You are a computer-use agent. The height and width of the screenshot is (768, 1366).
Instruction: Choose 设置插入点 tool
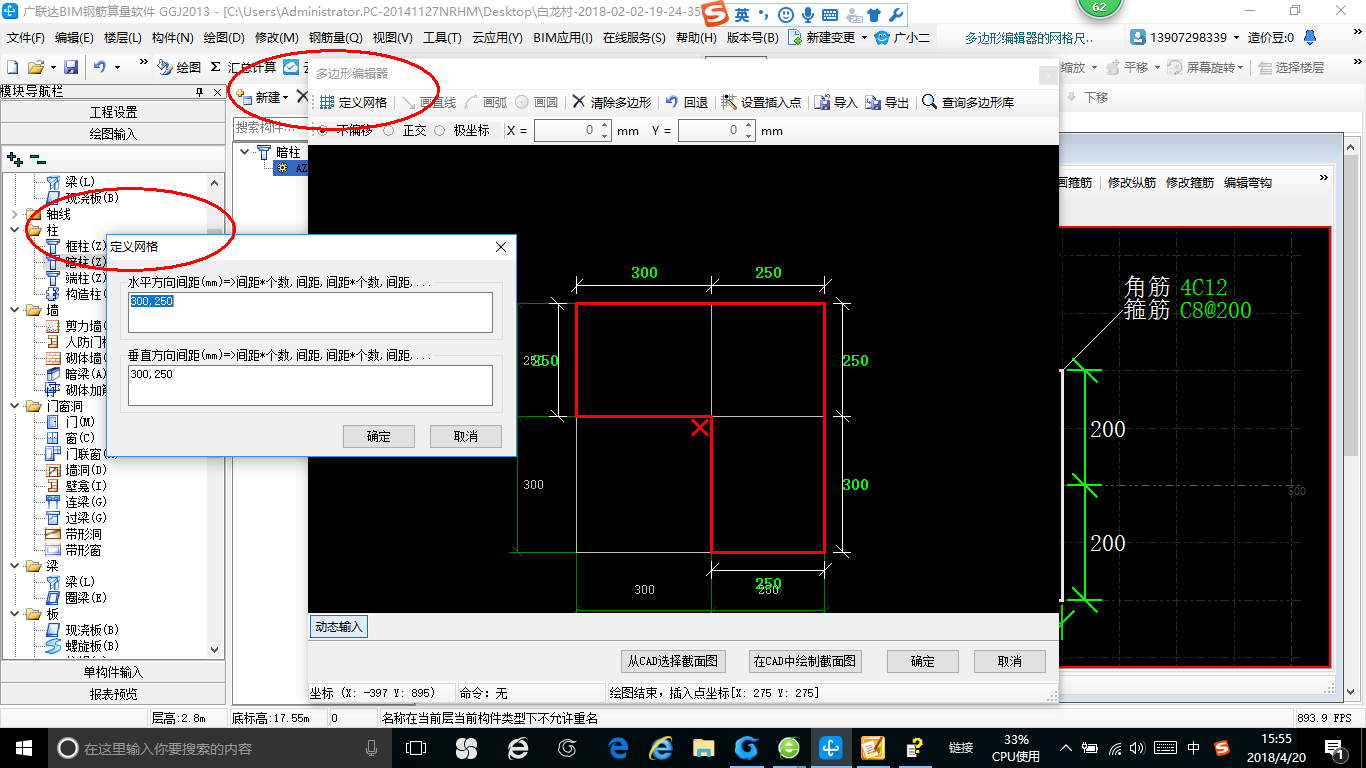(761, 102)
